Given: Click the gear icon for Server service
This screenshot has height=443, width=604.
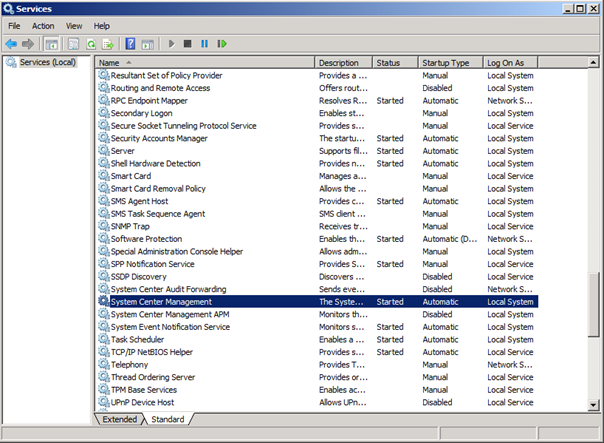Looking at the screenshot, I should tap(103, 150).
